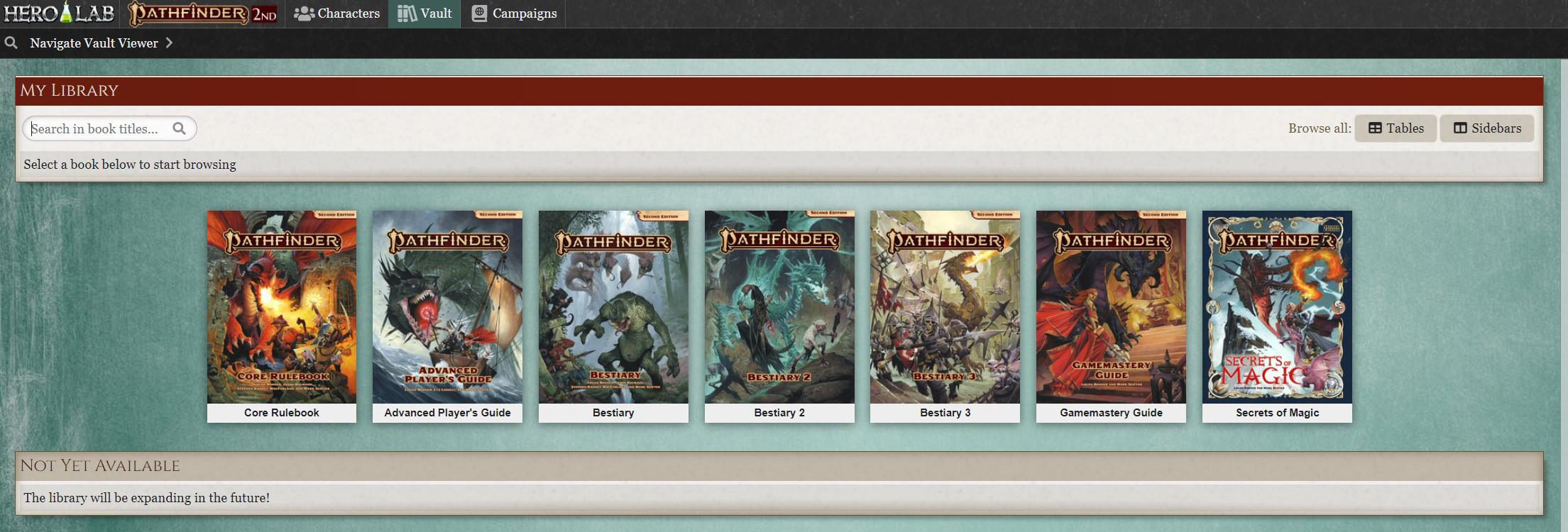Click the magnifier icon beside Navigate Vault Viewer
Screen dimensions: 1568x532
point(11,43)
